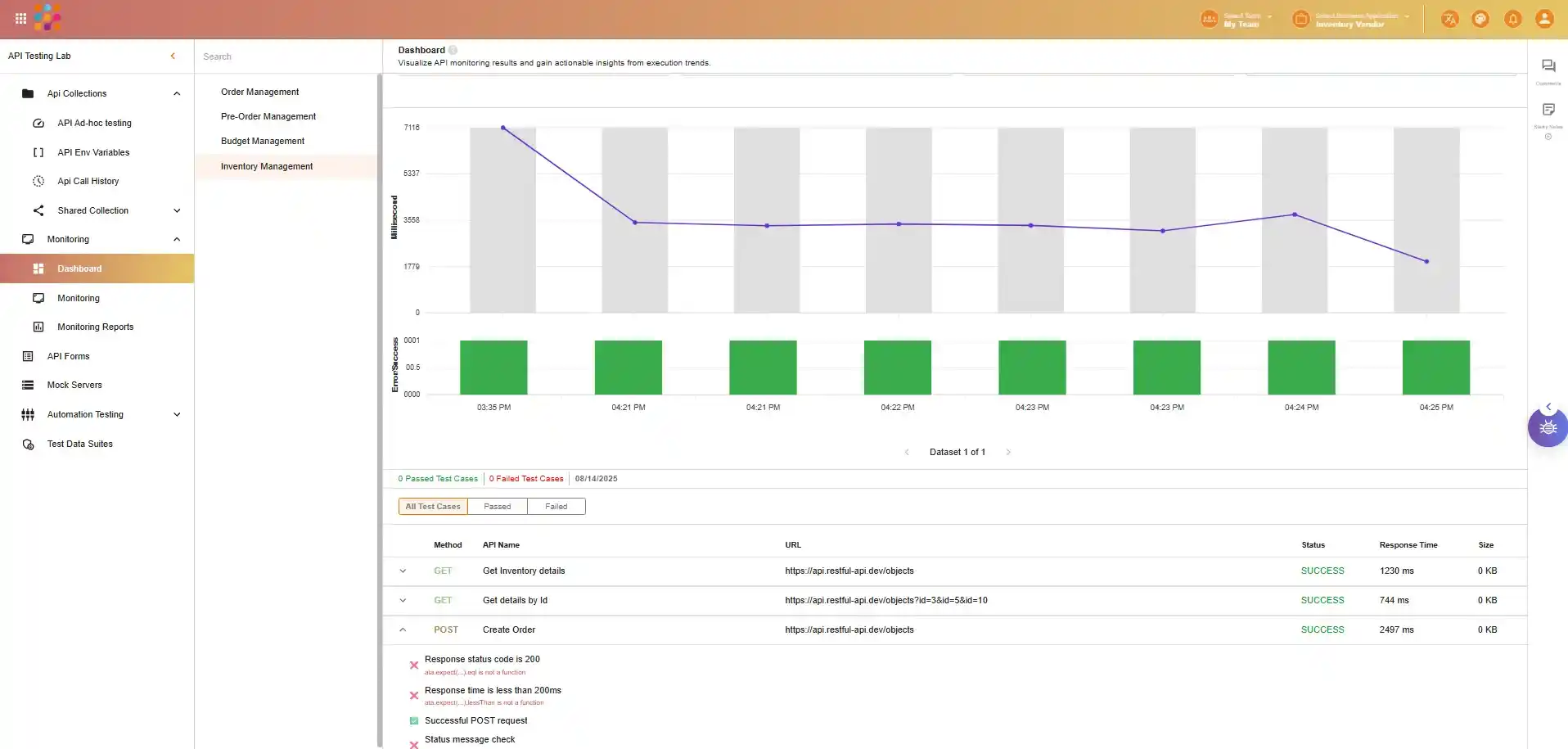Filter results with the Passed toggle
This screenshot has width=1568, height=749.
[497, 507]
